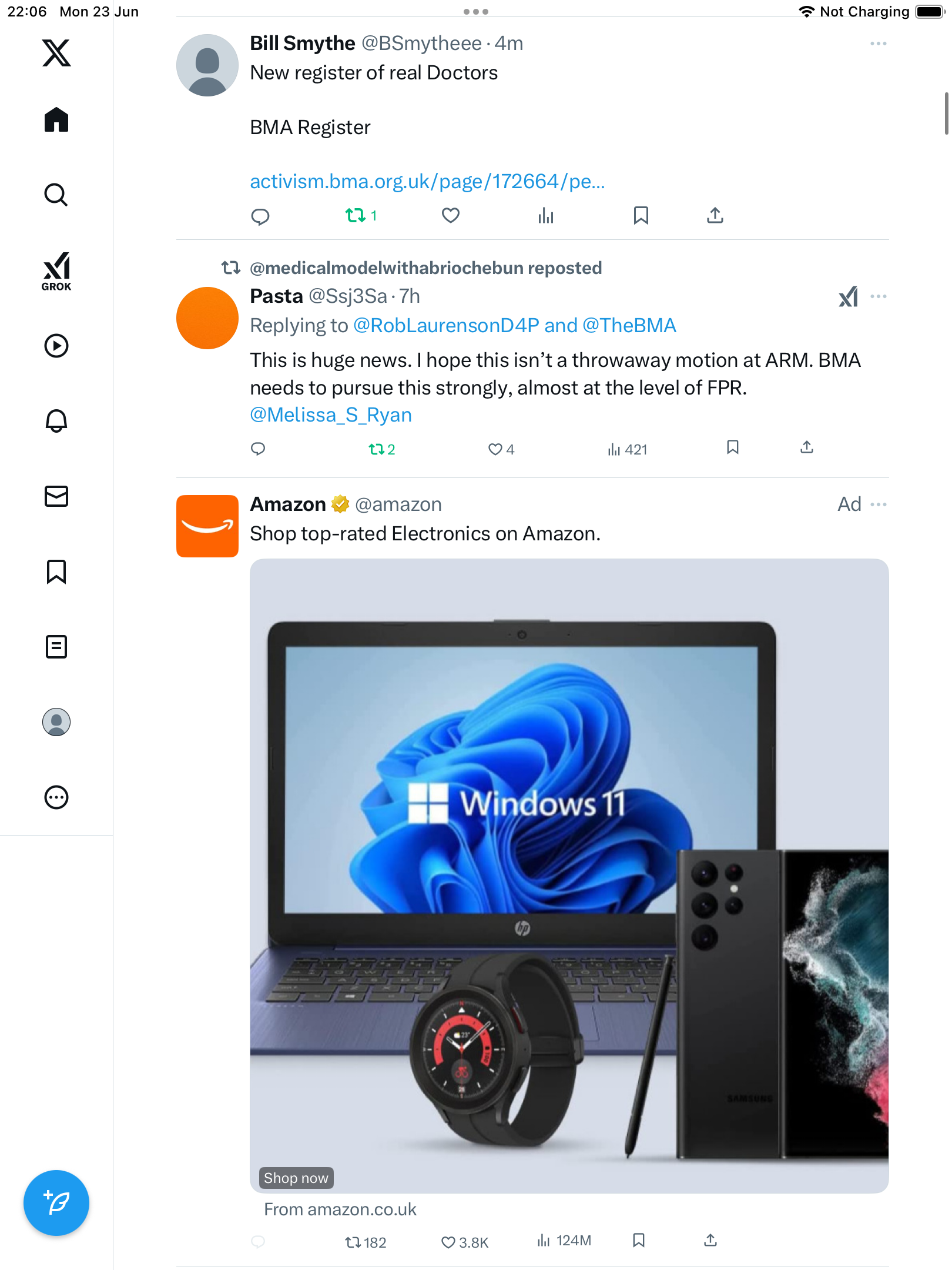Open your profile from sidebar avatar
The height and width of the screenshot is (1270, 952).
[x=56, y=722]
